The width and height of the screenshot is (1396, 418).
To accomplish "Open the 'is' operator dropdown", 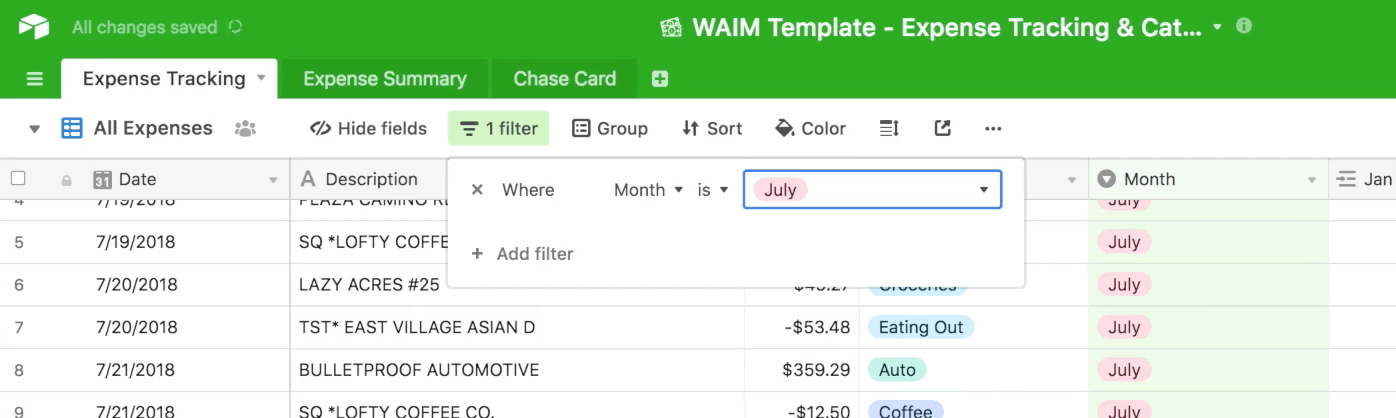I will (x=713, y=190).
